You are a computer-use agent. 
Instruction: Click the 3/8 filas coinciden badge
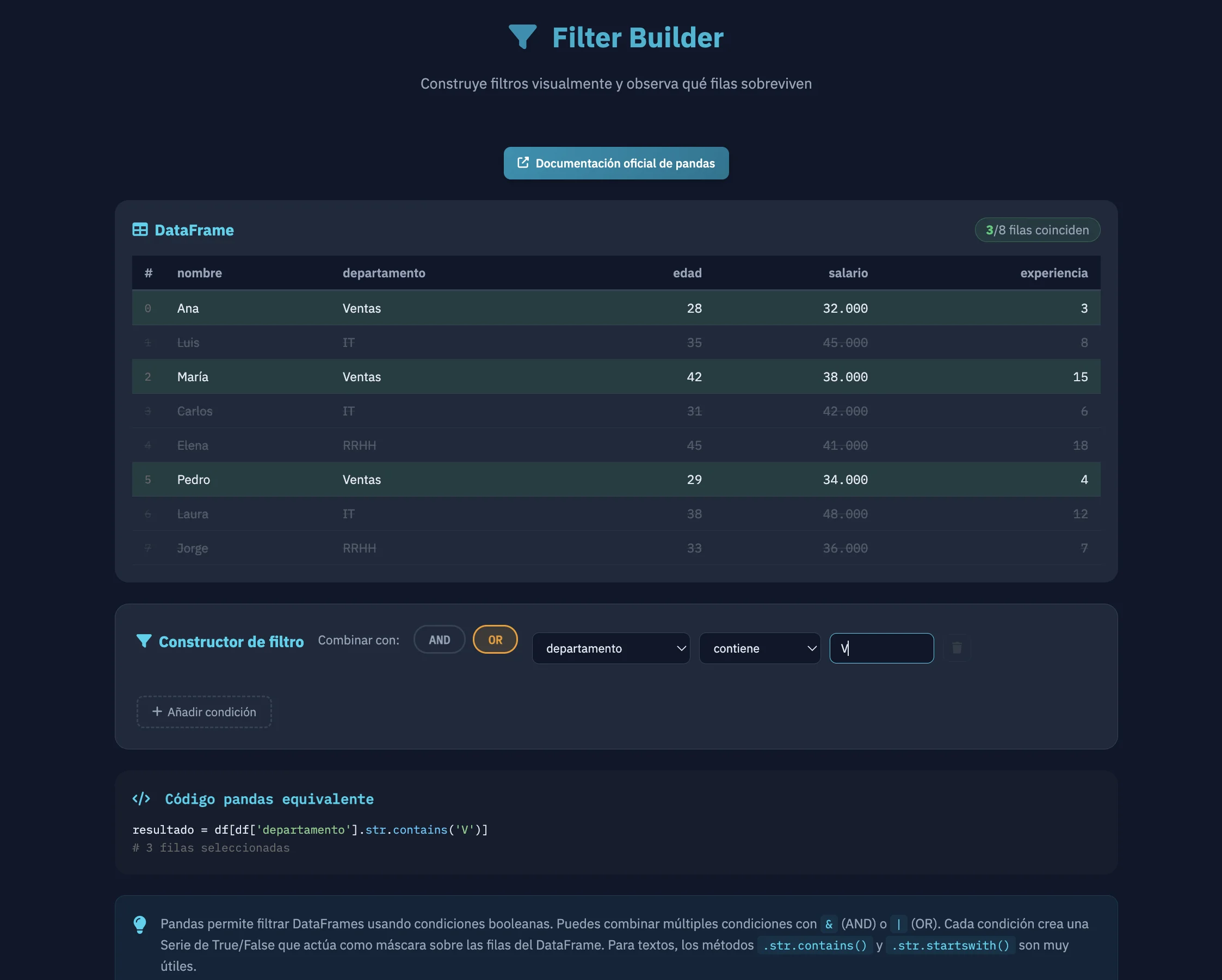click(x=1037, y=230)
